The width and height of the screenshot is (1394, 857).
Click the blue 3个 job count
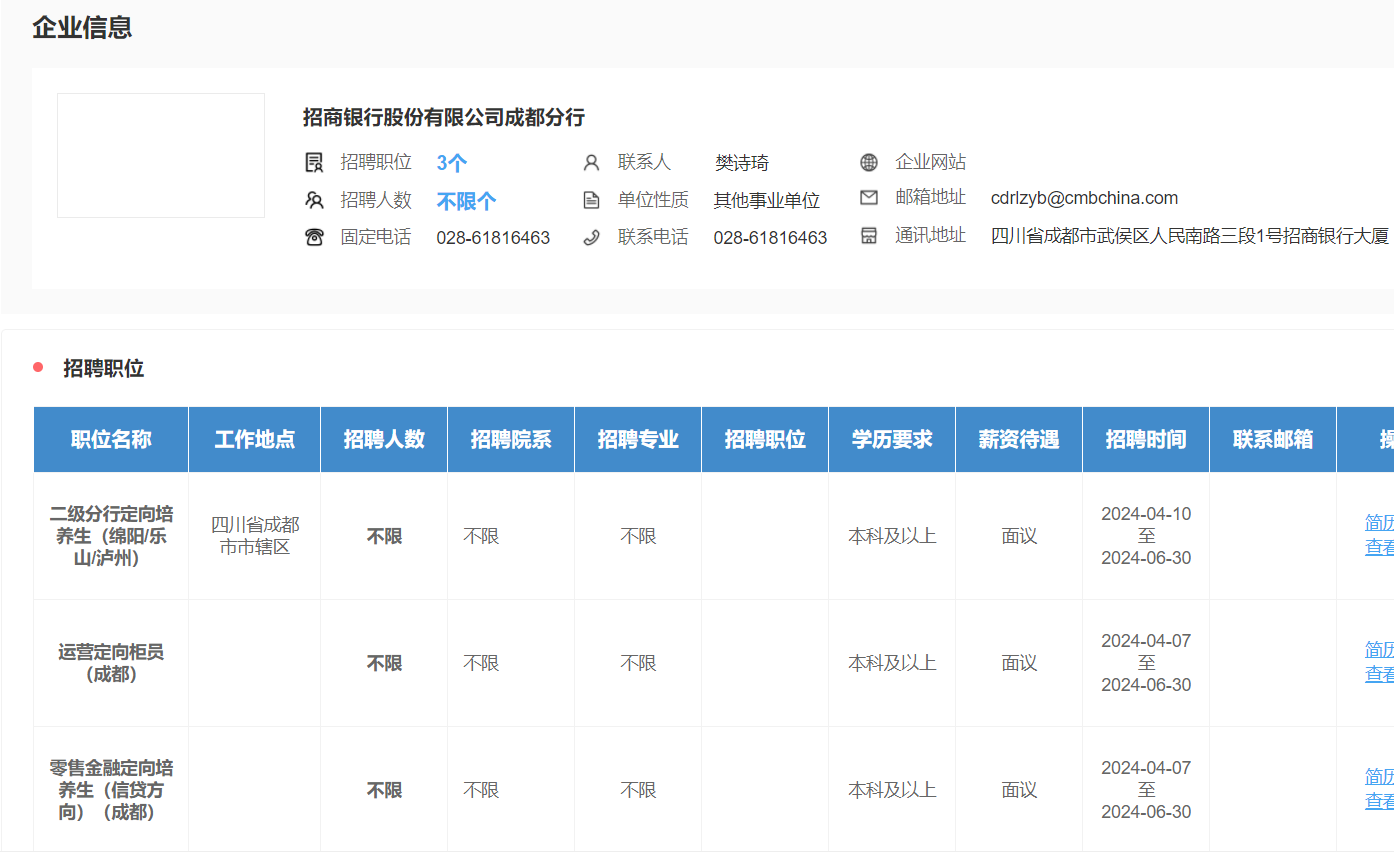click(x=452, y=163)
